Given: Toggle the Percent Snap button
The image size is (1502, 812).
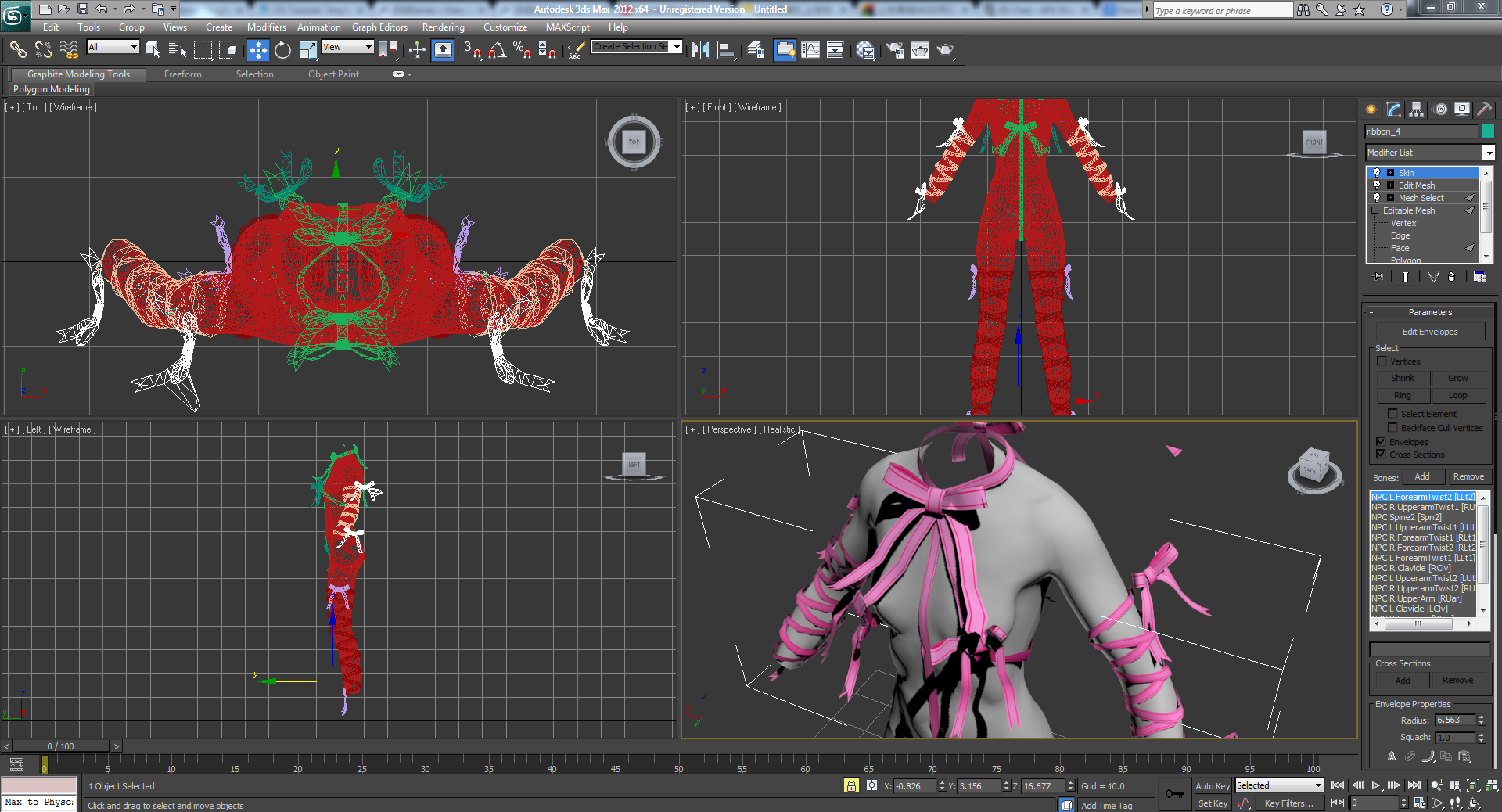Looking at the screenshot, I should tap(523, 50).
